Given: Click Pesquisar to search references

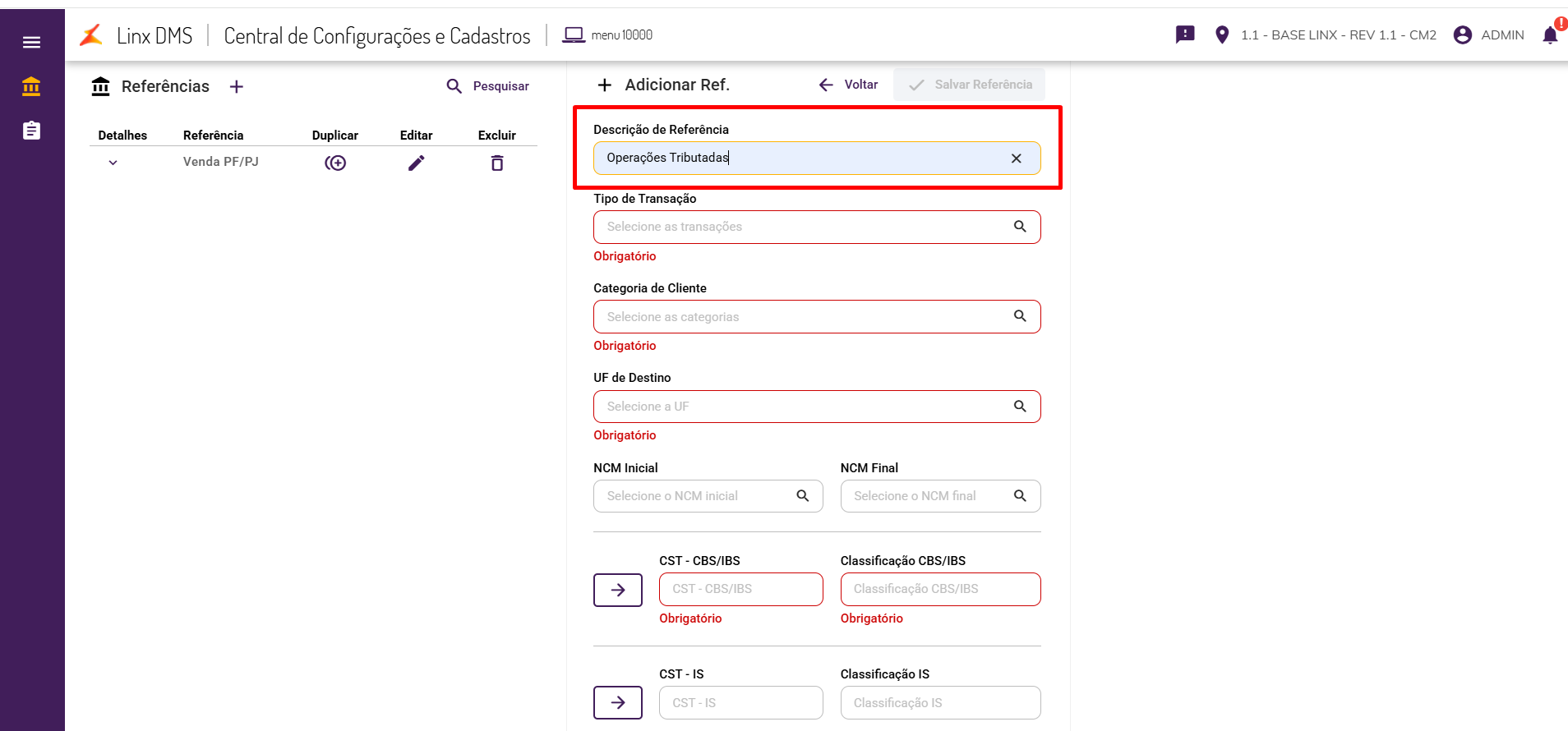Looking at the screenshot, I should pos(488,86).
